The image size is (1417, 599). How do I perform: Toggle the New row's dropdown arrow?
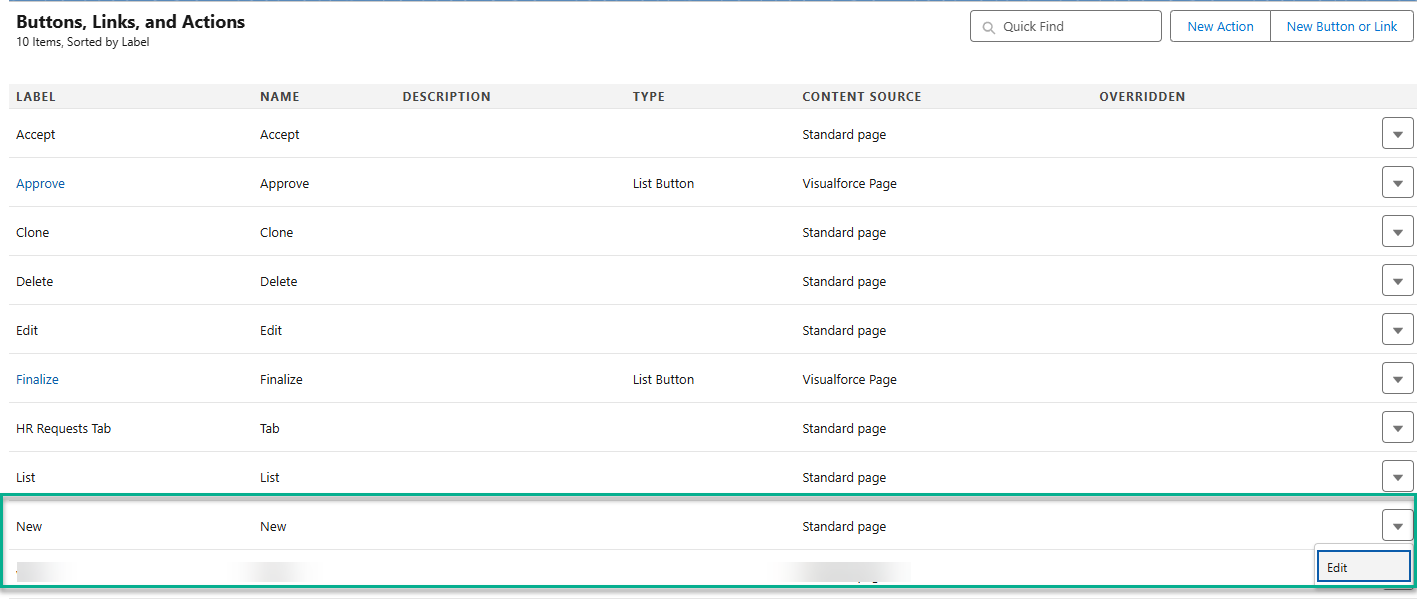(1397, 525)
